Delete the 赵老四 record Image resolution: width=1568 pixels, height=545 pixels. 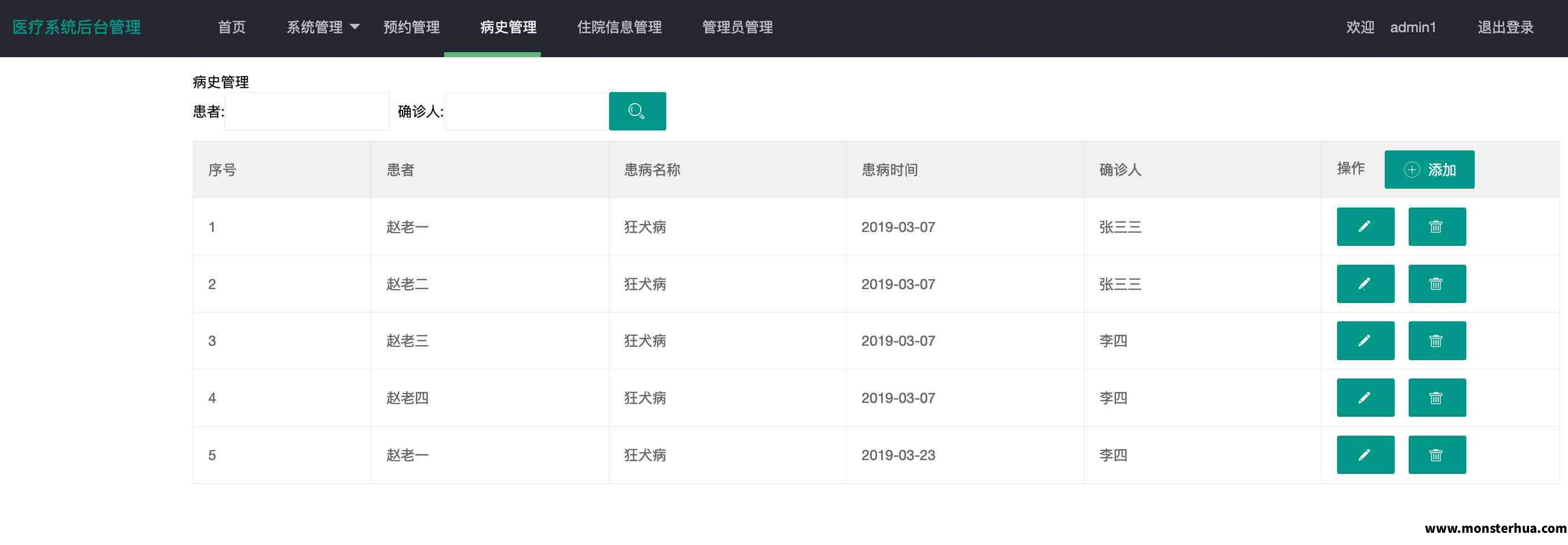pyautogui.click(x=1437, y=398)
